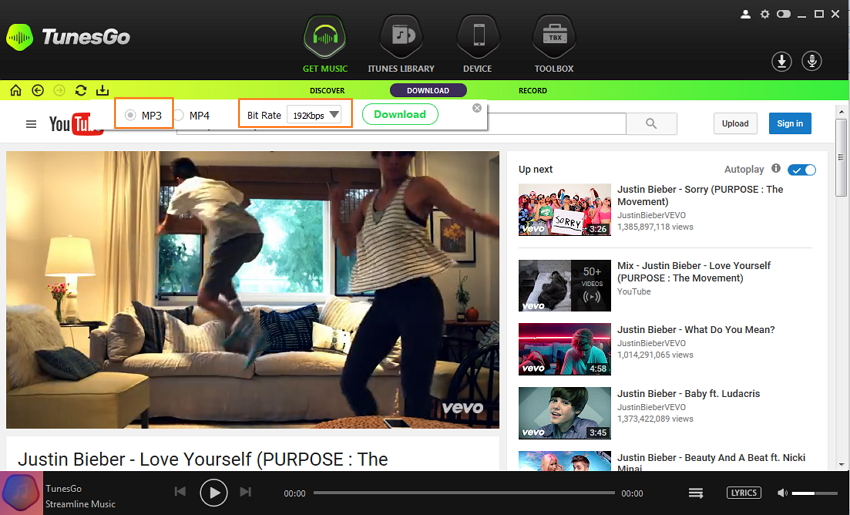This screenshot has height=515, width=850.
Task: Open the GET MUSIC section
Action: (325, 44)
